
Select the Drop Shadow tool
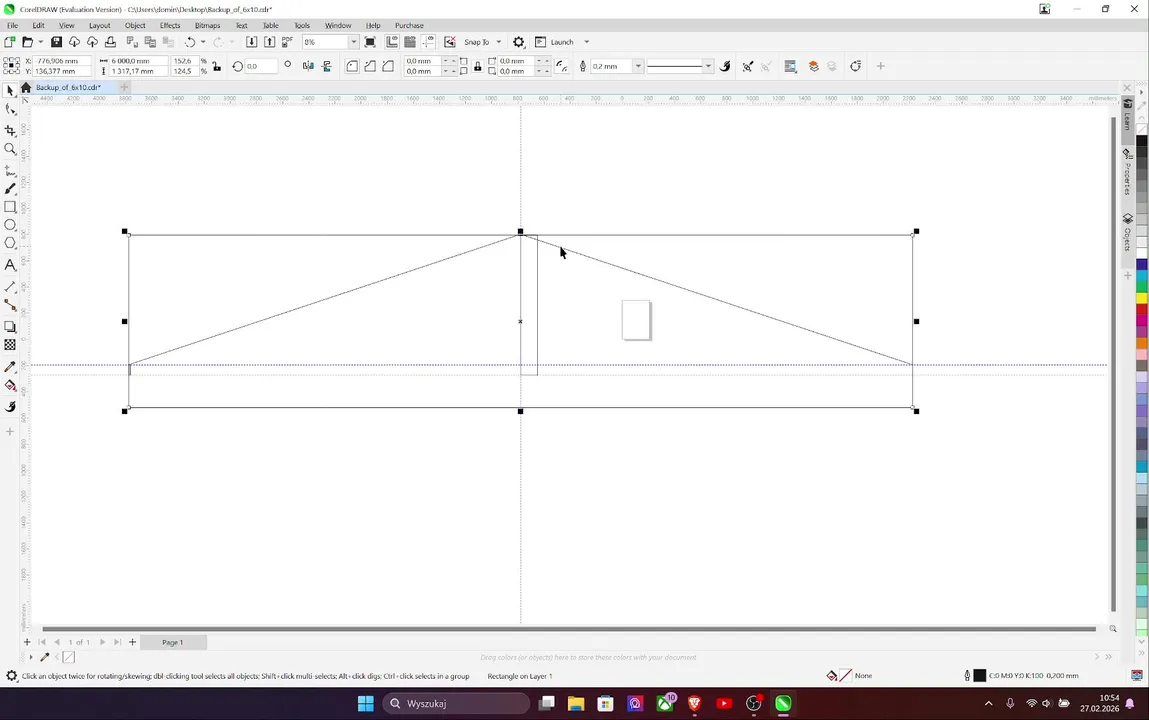pyautogui.click(x=10, y=327)
